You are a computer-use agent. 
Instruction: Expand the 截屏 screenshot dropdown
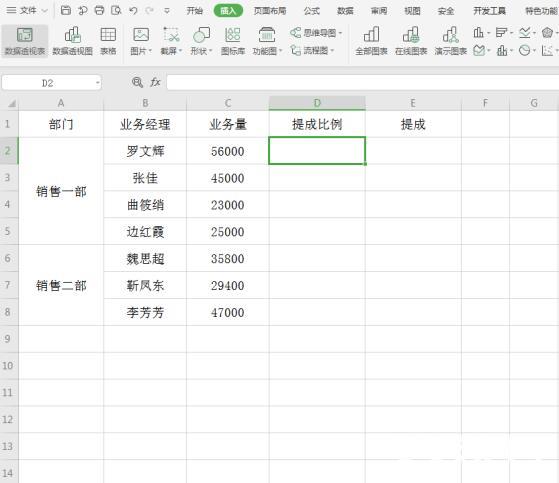(180, 51)
